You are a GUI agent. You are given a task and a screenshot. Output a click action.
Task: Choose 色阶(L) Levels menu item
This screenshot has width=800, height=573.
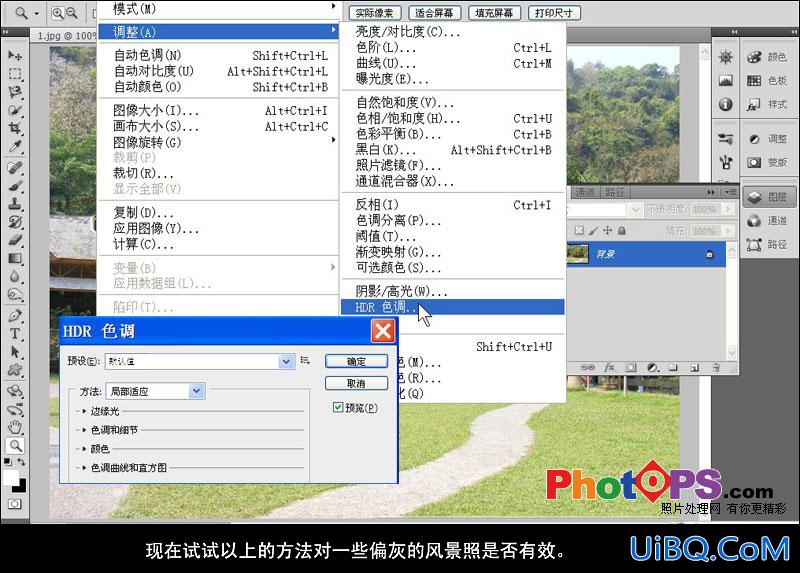pyautogui.click(x=453, y=48)
